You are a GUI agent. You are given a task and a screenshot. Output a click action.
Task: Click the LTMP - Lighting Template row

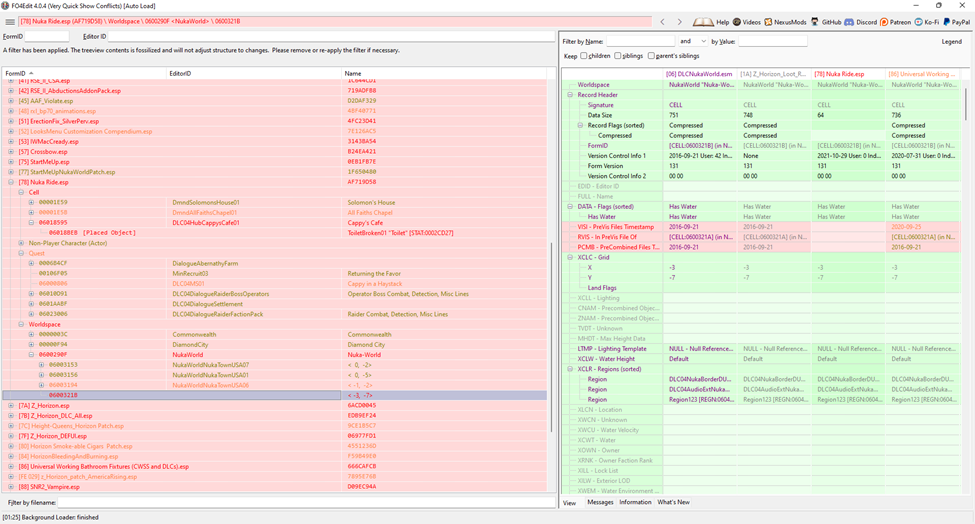pyautogui.click(x=761, y=349)
